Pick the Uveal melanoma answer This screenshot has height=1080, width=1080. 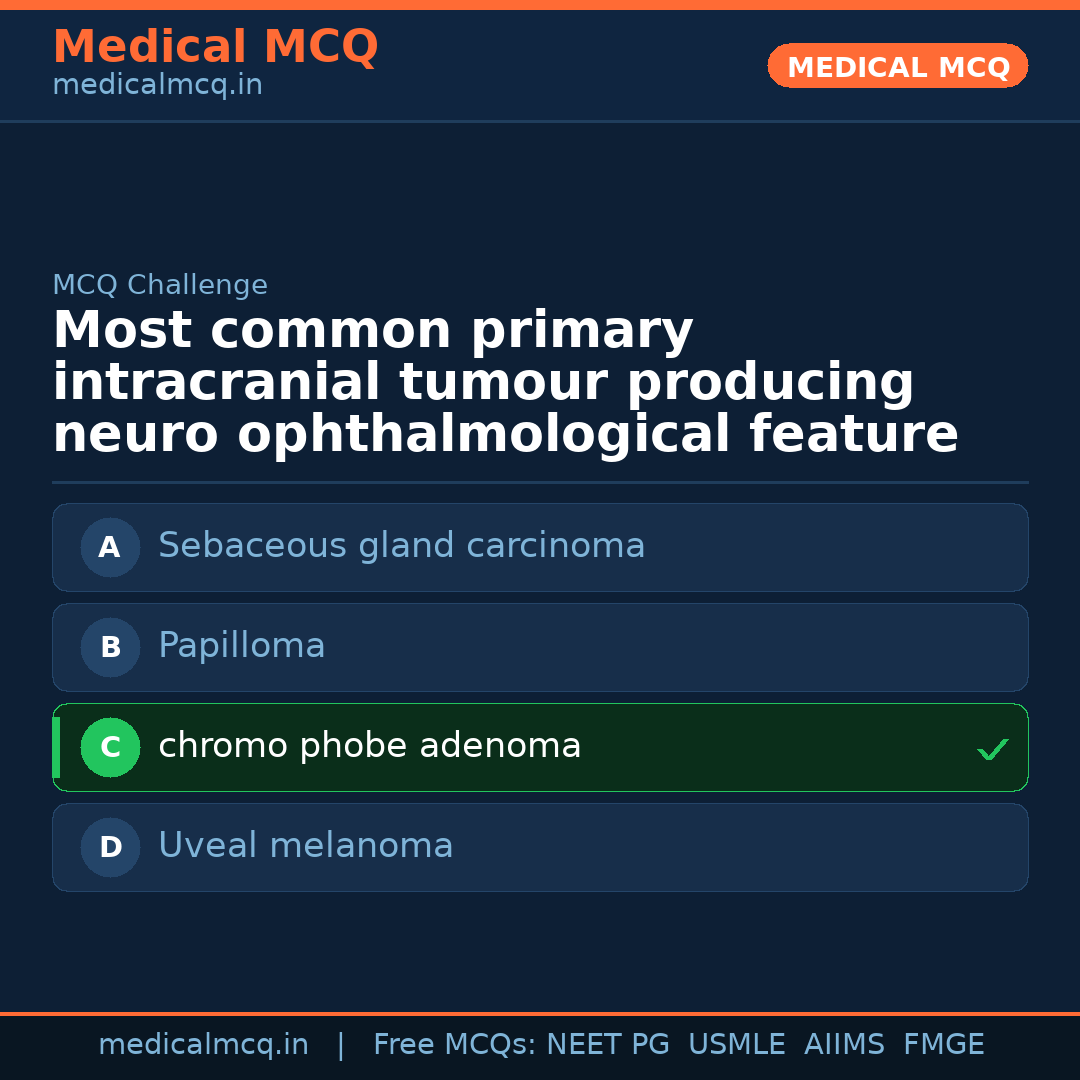point(305,846)
